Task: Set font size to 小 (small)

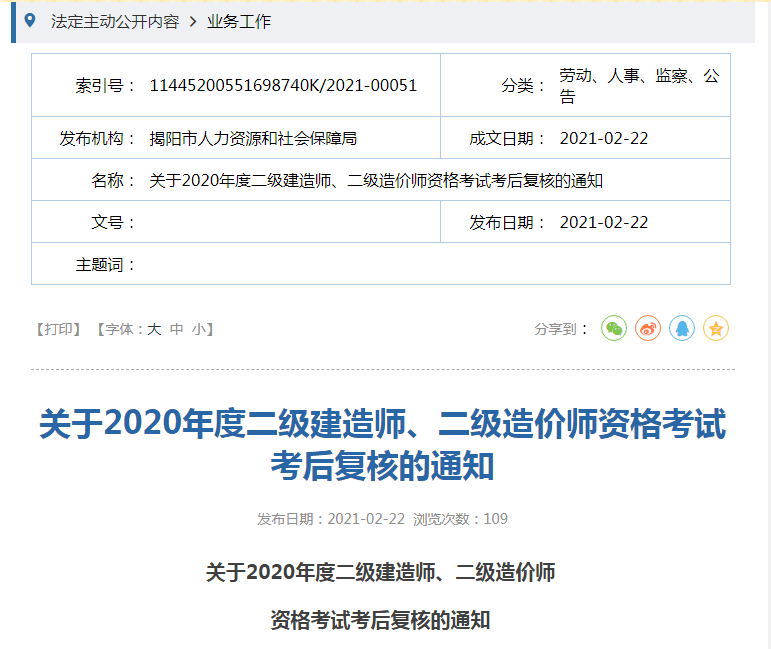Action: coord(199,329)
